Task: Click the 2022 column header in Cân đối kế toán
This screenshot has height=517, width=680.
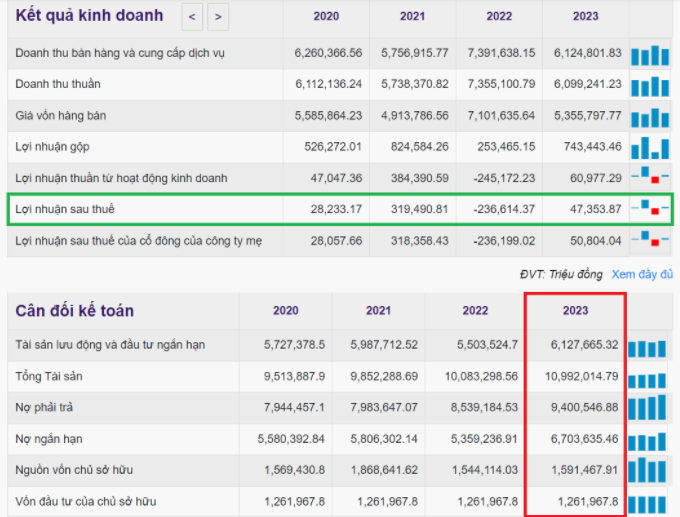Action: click(x=475, y=311)
